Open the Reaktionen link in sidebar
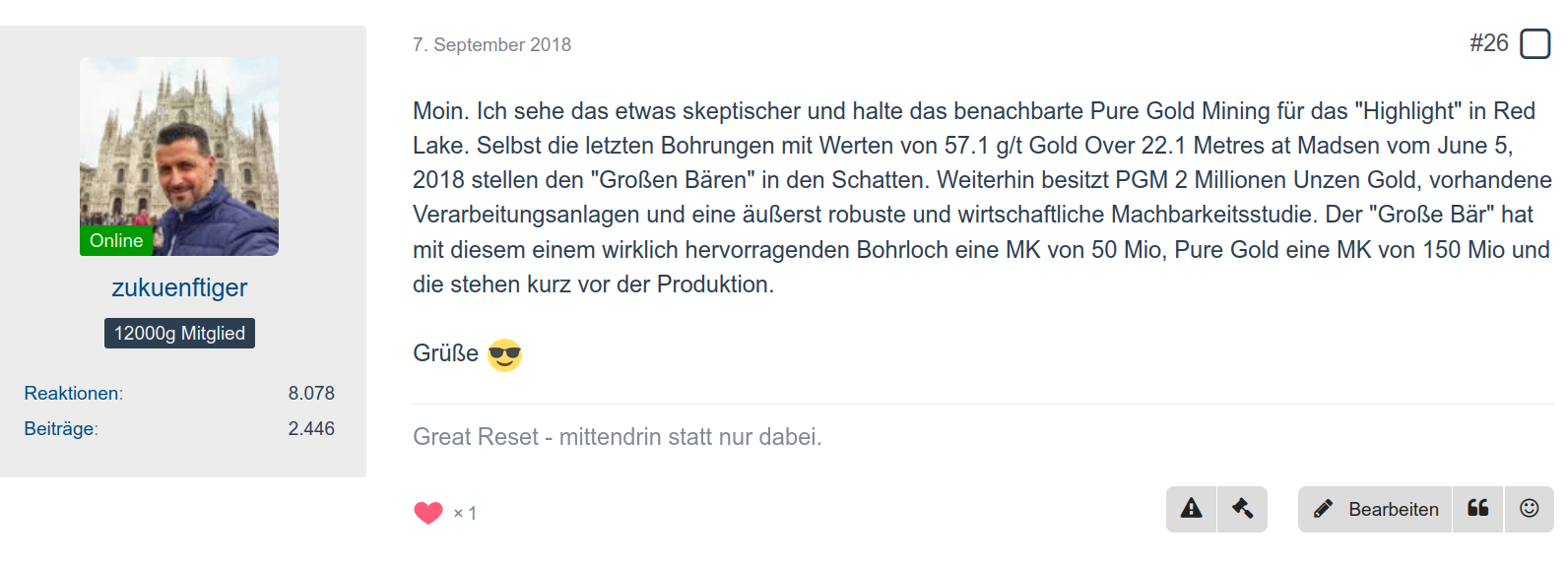Viewport: 1568px width, 567px height. click(x=72, y=394)
